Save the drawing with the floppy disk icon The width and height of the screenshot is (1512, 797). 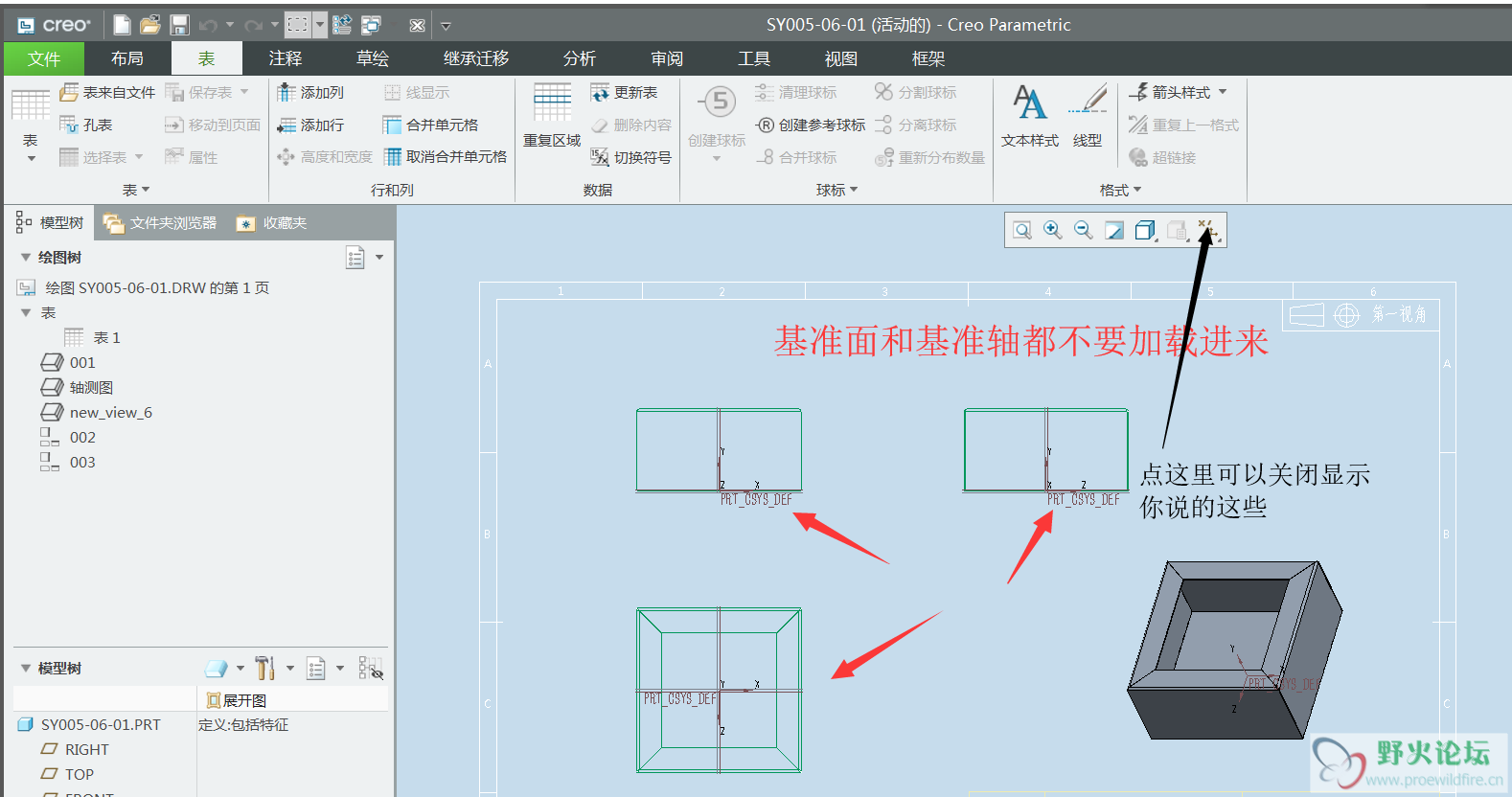[179, 25]
